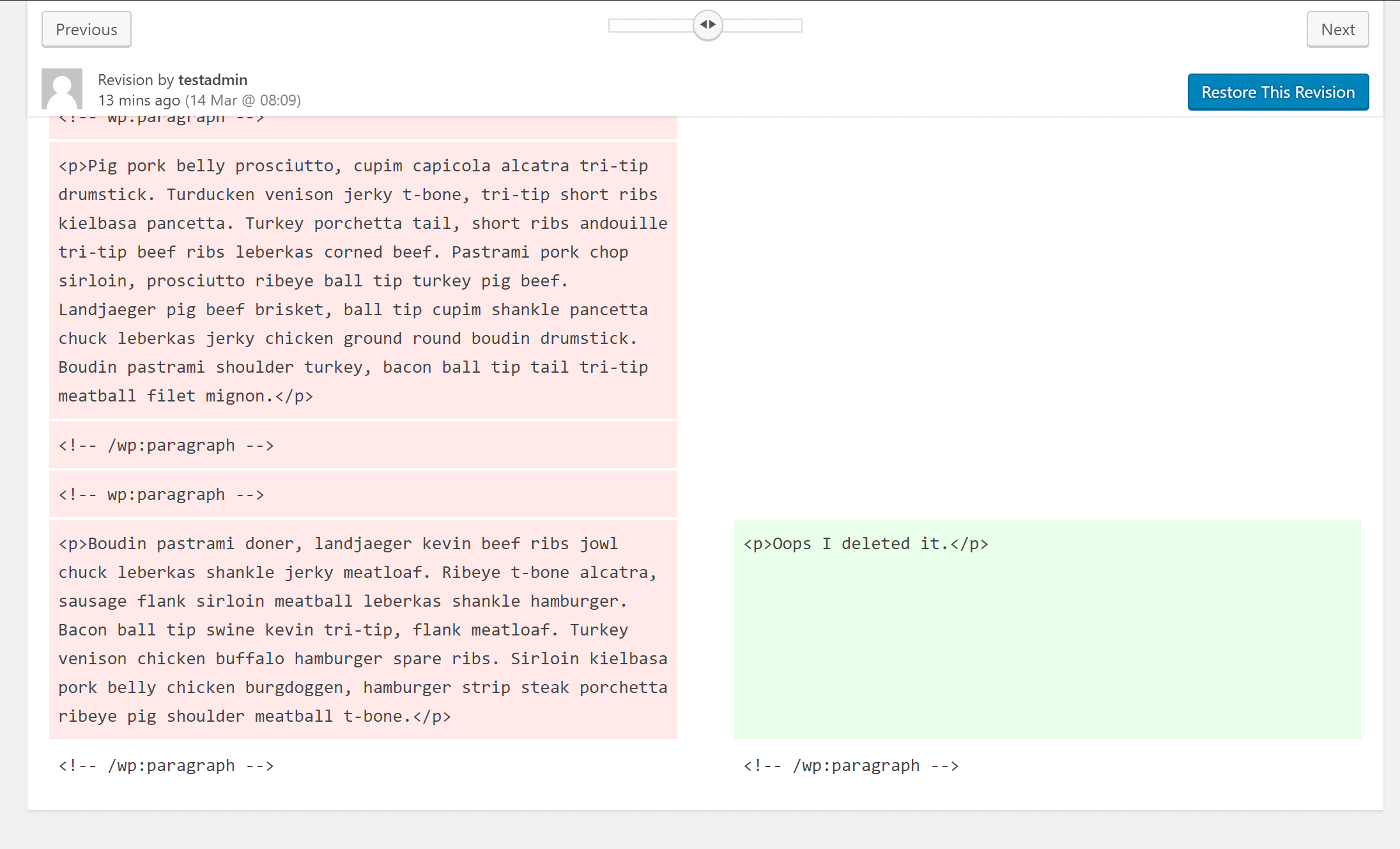
Task: Expand the previous revision comparison view
Action: [x=86, y=28]
